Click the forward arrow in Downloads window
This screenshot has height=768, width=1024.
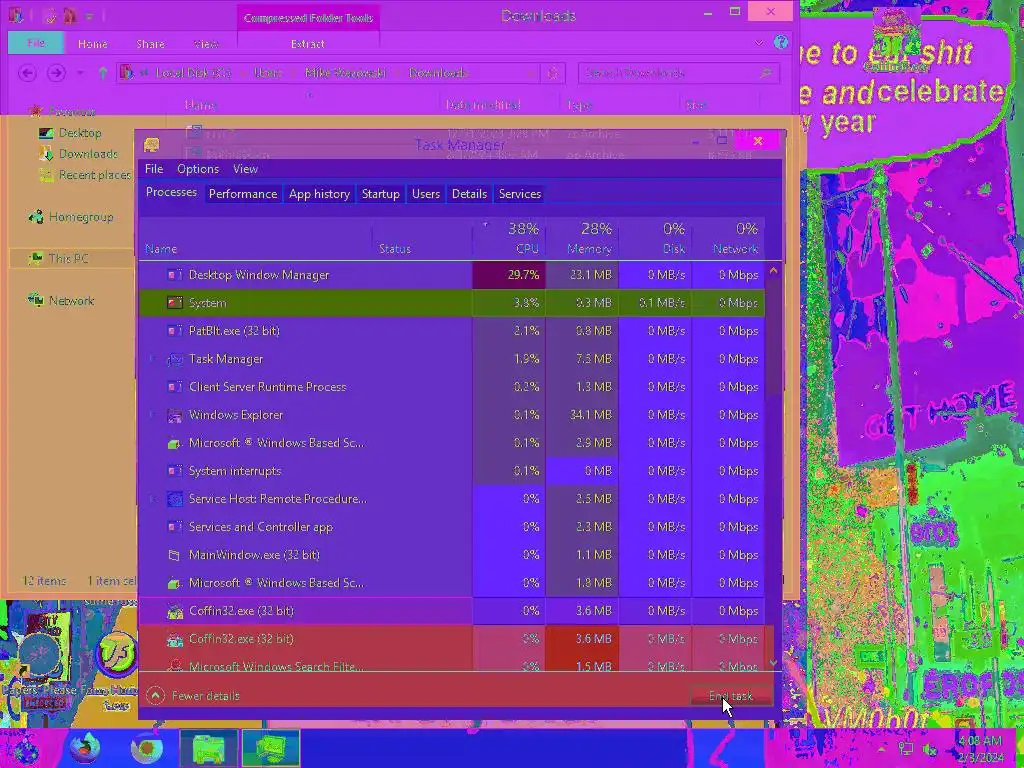coord(56,72)
